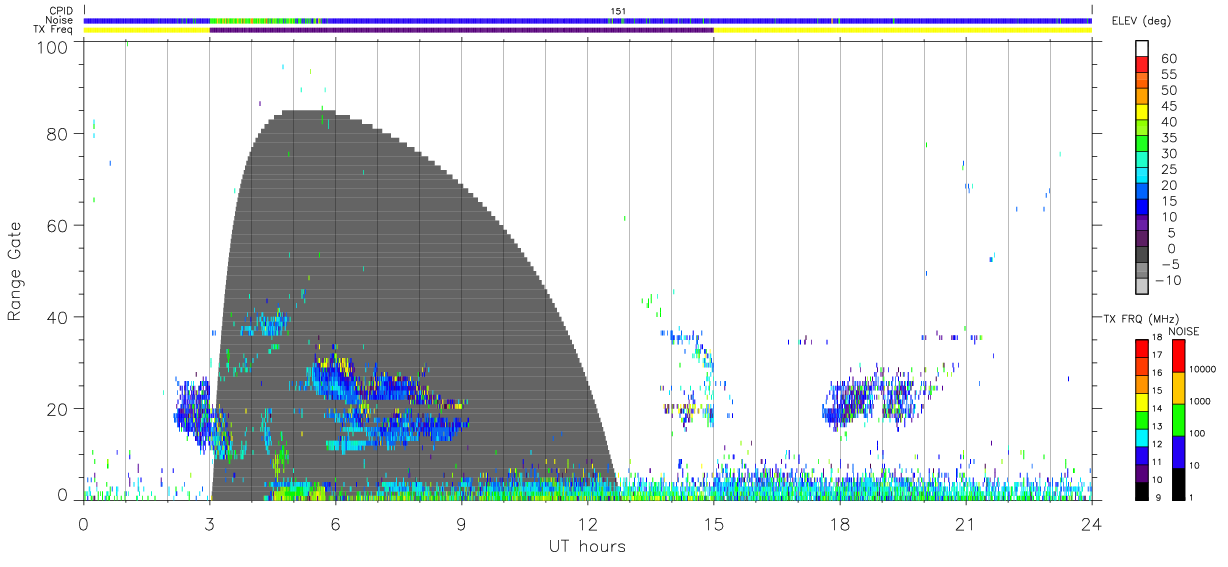The image size is (1228, 567).
Task: Click NOISE legend value "10000"
Action: point(1204,370)
